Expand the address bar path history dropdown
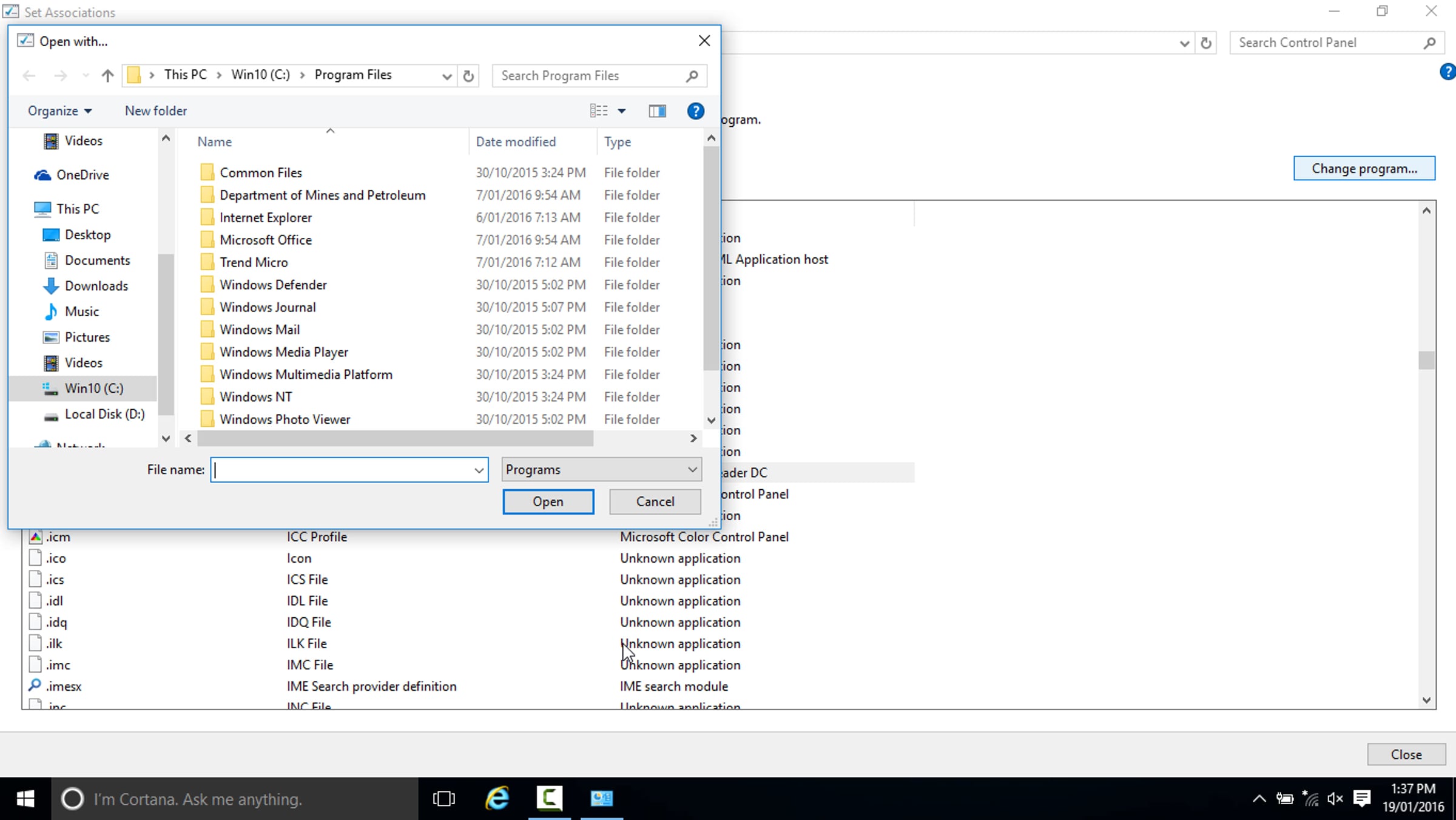1456x820 pixels. point(447,76)
